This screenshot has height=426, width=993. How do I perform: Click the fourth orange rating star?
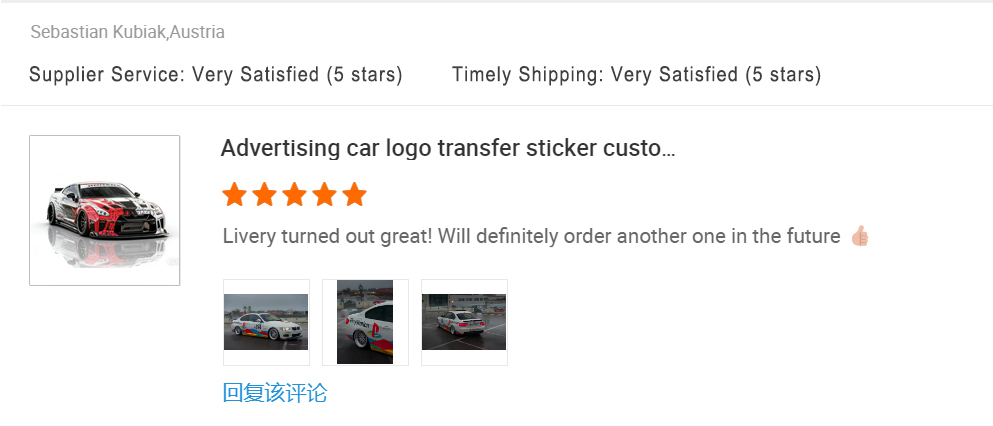pyautogui.click(x=324, y=195)
